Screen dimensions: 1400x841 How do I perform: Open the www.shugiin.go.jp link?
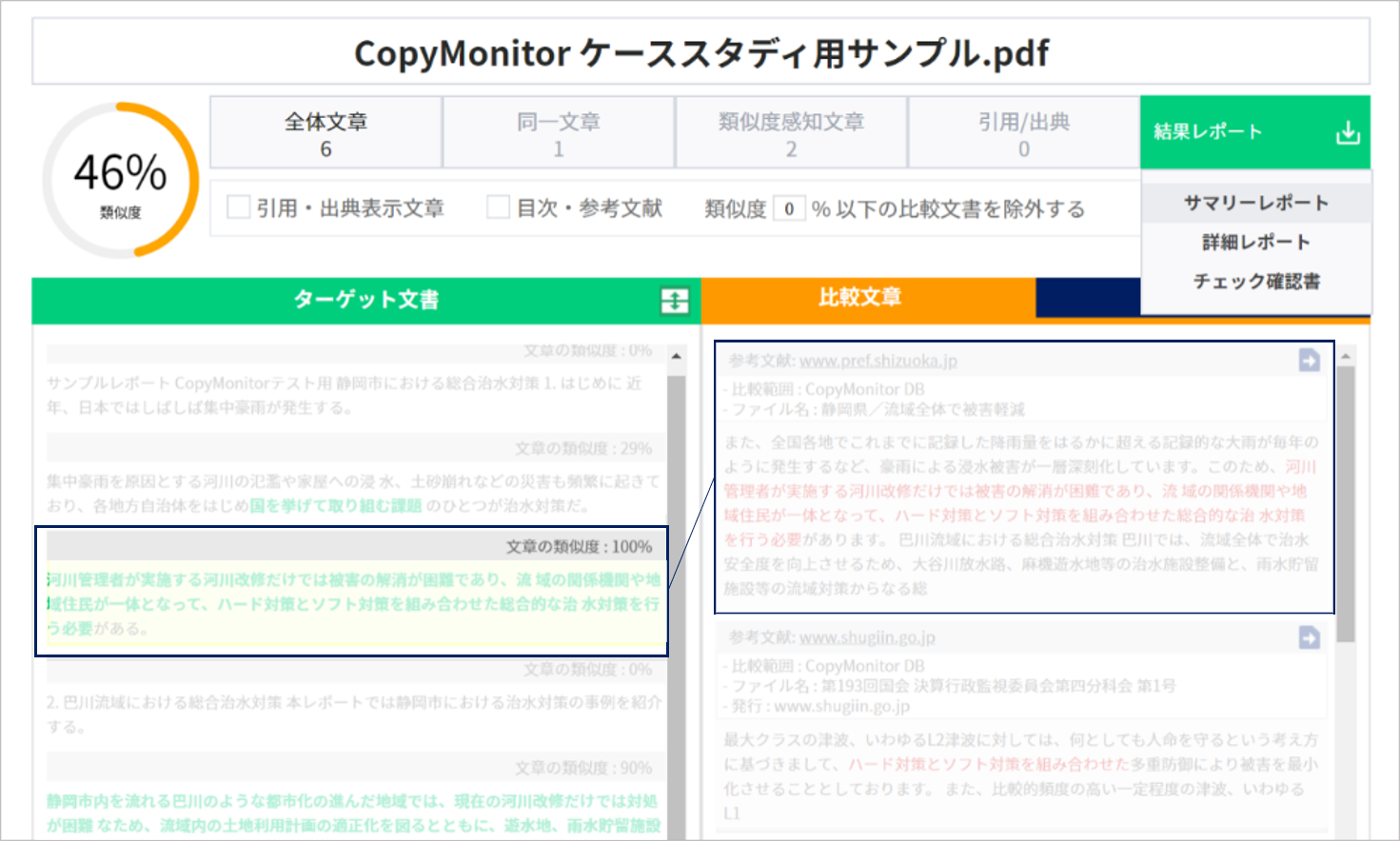pyautogui.click(x=867, y=637)
